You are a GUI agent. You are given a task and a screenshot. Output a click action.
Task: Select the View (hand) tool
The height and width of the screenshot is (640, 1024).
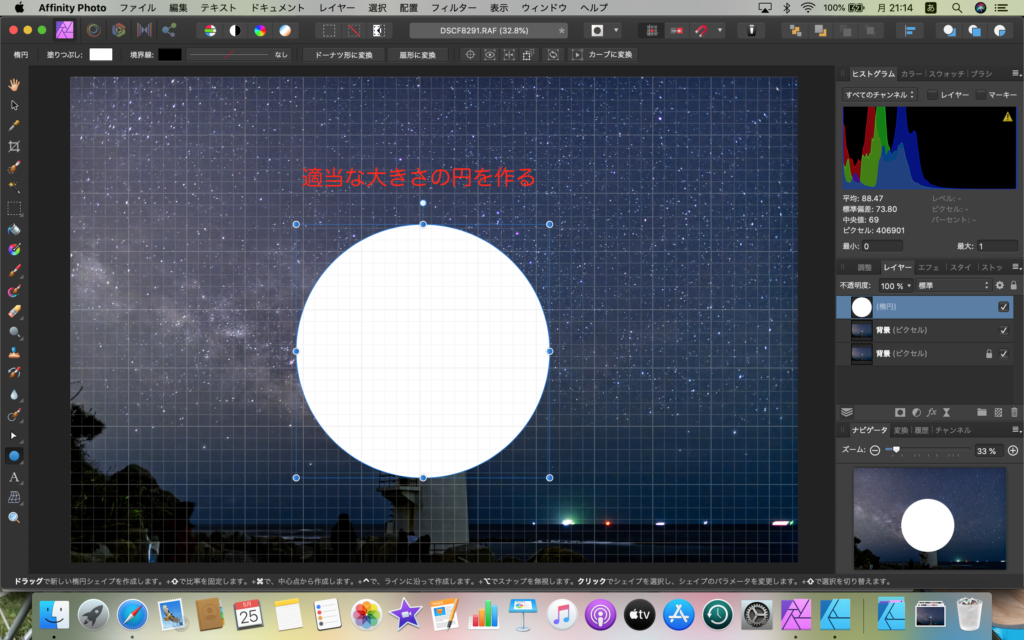tap(14, 84)
